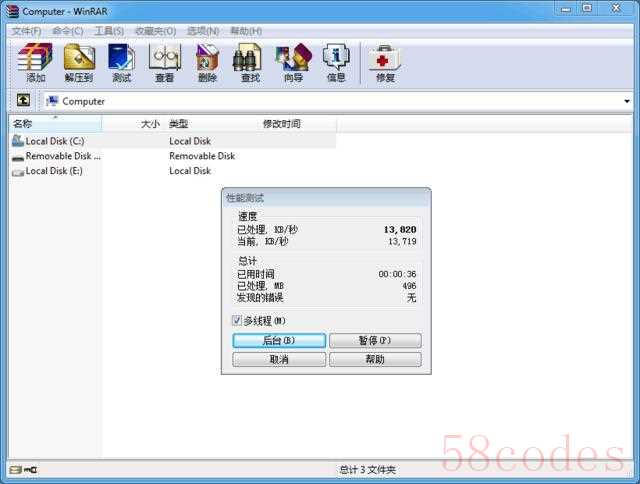Image resolution: width=640 pixels, height=484 pixels.
Task: Click the Info (信息) toolbar icon
Action: pos(336,63)
